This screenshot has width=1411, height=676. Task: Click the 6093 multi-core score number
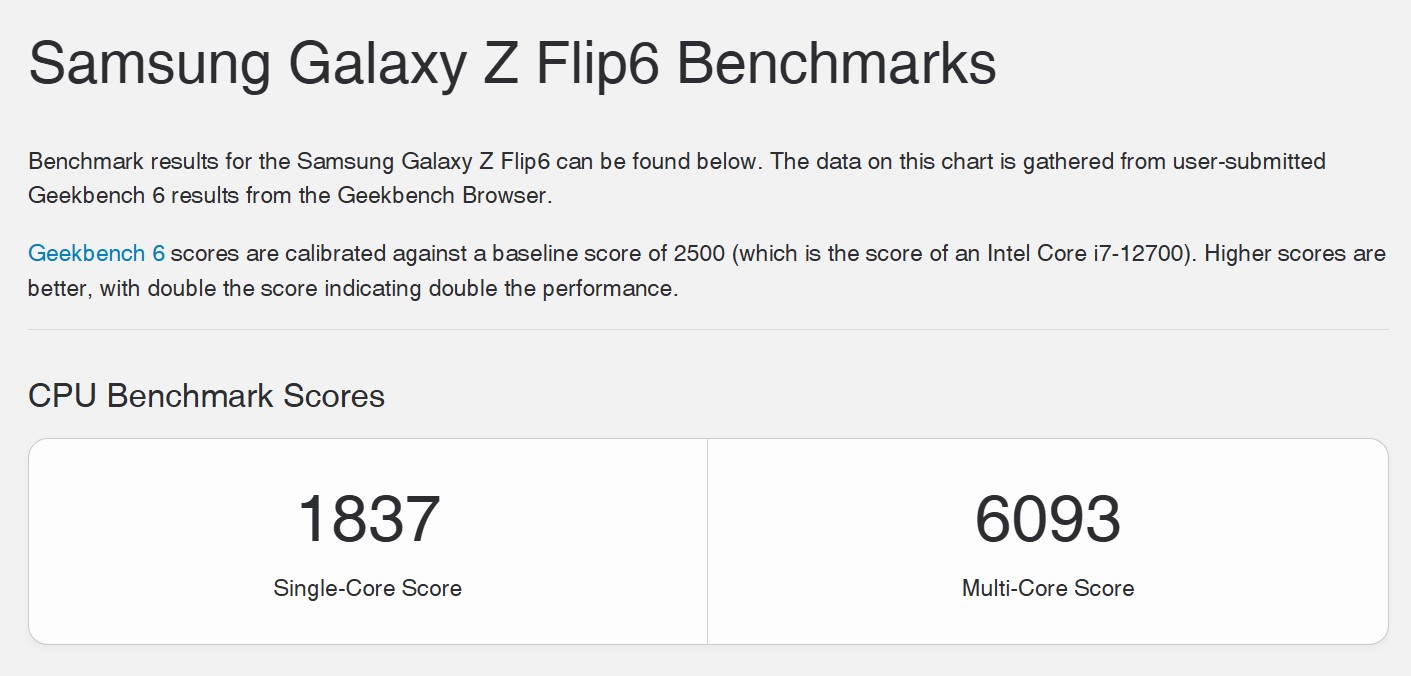coord(1048,518)
